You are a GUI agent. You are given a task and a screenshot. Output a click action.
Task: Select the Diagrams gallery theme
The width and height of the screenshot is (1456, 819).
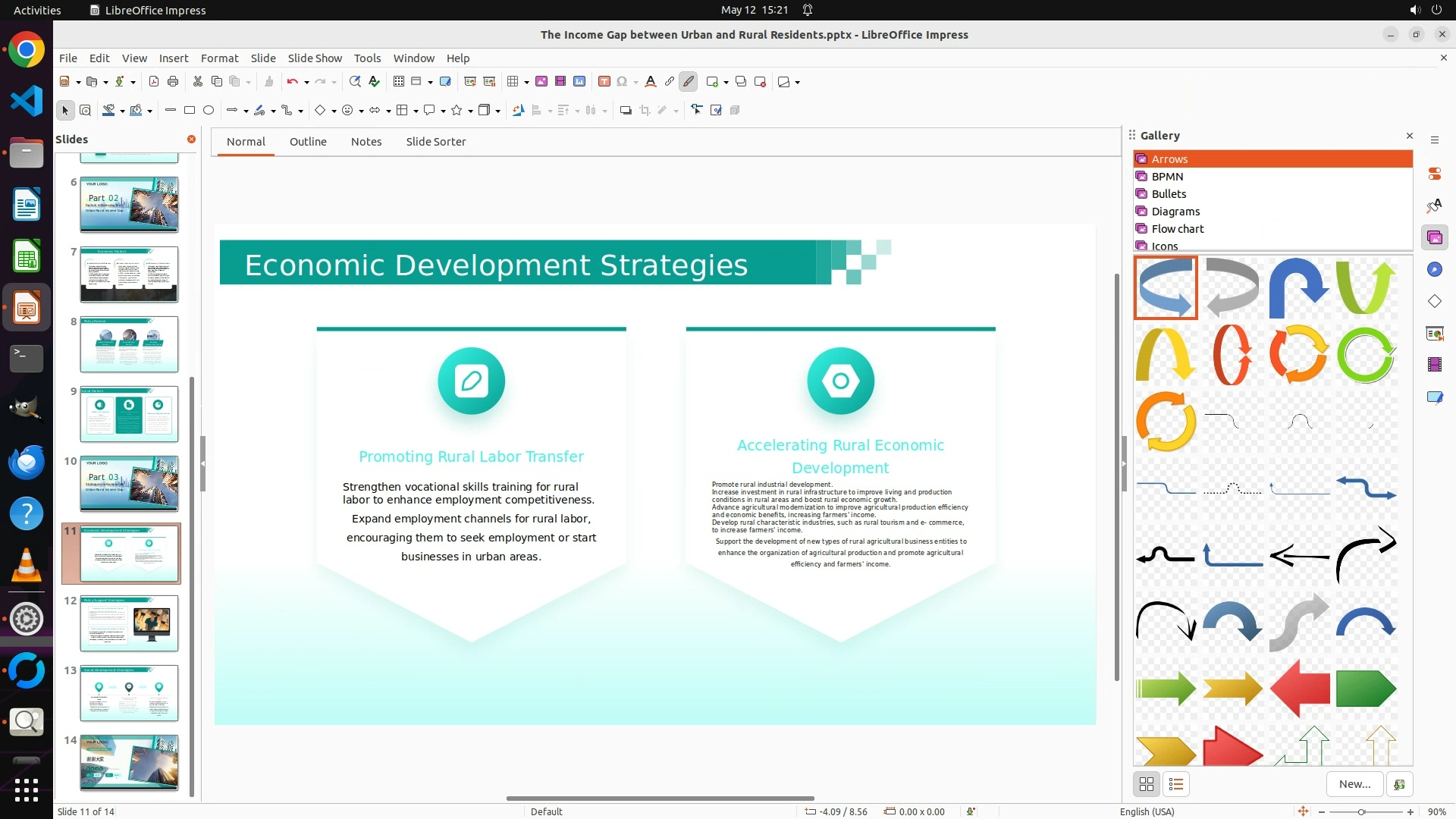(1175, 212)
